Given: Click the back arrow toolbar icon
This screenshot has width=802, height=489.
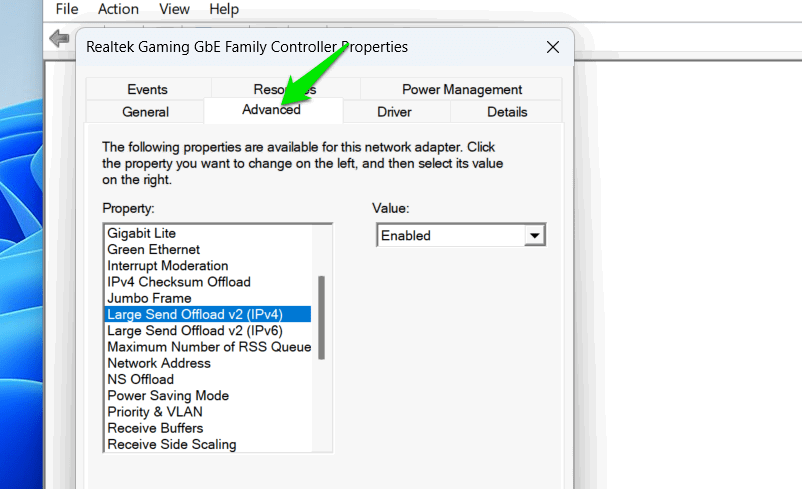Looking at the screenshot, I should tap(59, 38).
